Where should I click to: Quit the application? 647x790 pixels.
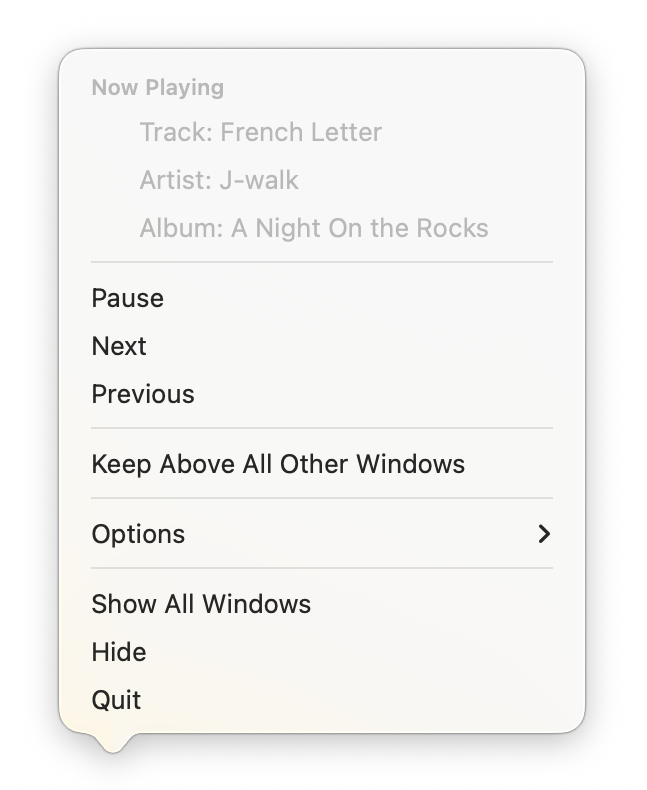116,700
